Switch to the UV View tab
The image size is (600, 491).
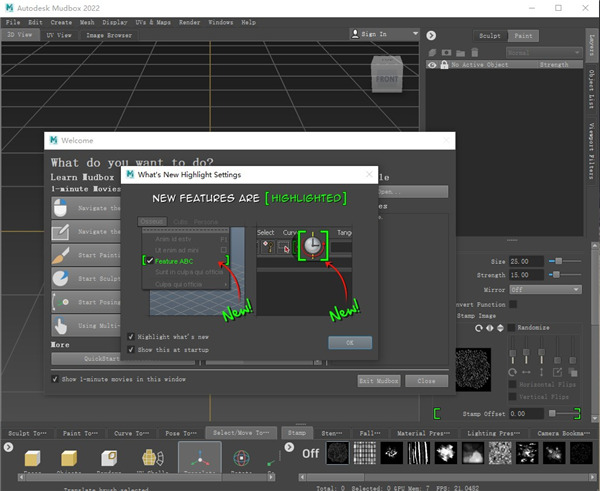pos(57,34)
